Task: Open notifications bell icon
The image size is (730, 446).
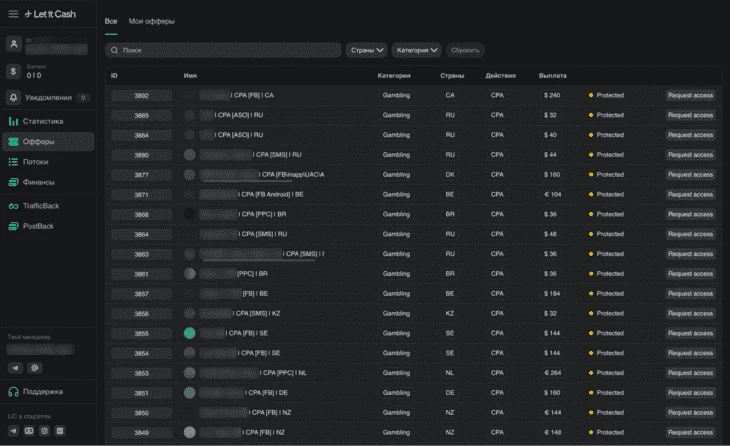Action: [x=13, y=98]
